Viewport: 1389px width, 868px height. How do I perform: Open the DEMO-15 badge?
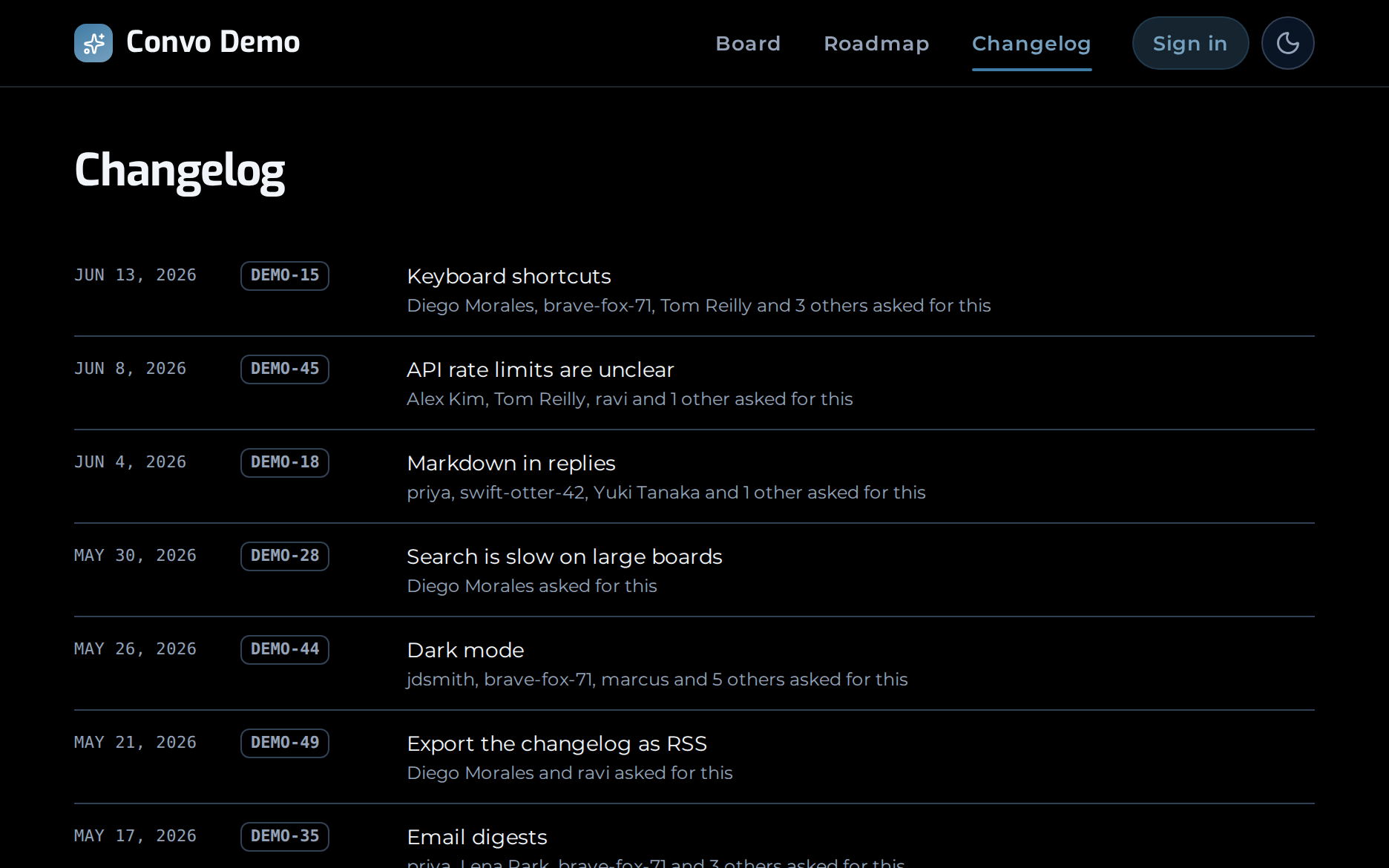point(285,275)
